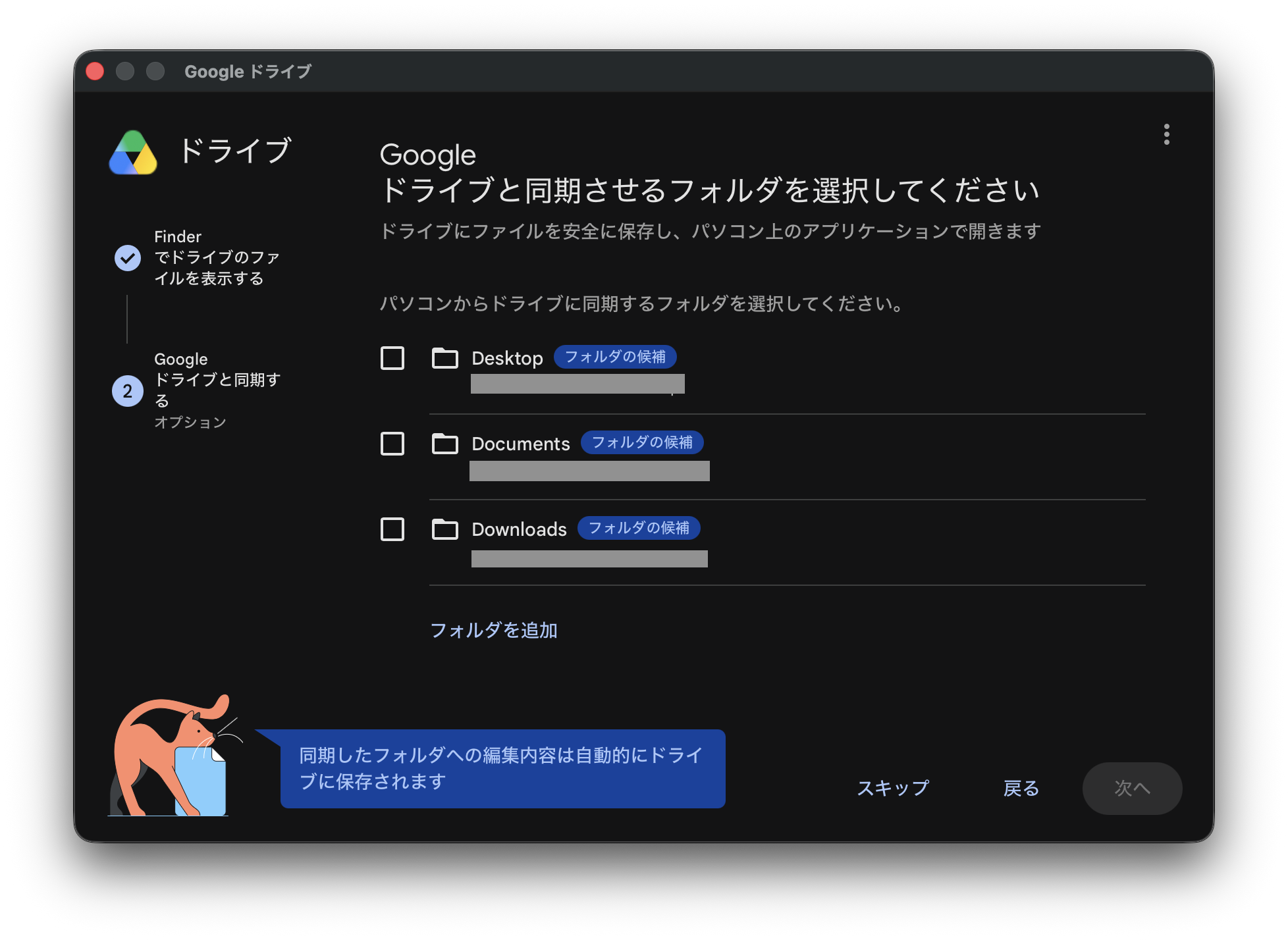
Task: Check the Desktop folder checkbox
Action: pos(392,358)
